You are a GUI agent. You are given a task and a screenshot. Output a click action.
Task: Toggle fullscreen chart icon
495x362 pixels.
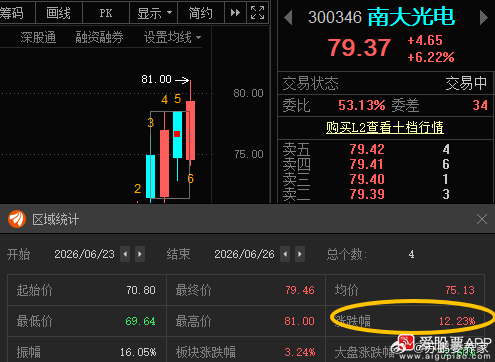pos(257,13)
